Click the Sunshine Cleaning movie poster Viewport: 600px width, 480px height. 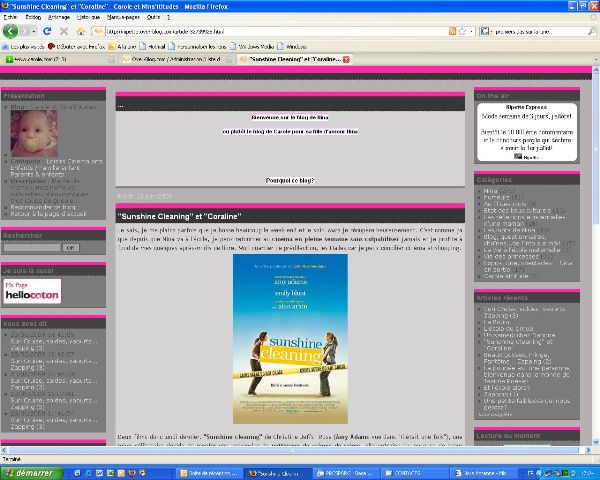[290, 339]
